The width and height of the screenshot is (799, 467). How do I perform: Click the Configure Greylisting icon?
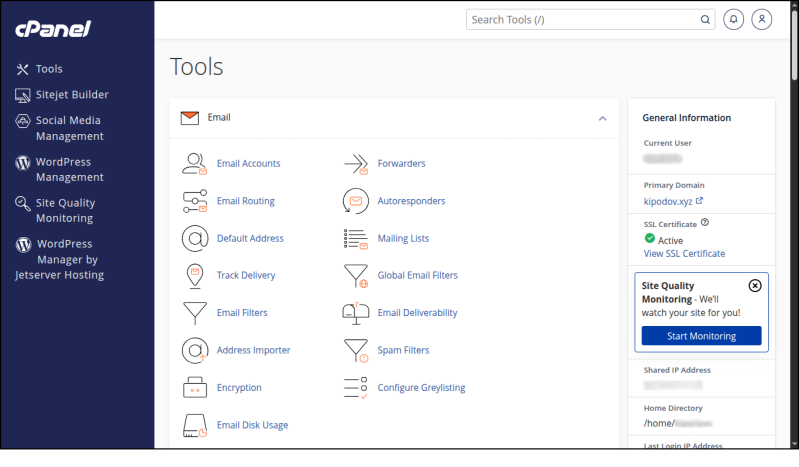[x=356, y=388]
